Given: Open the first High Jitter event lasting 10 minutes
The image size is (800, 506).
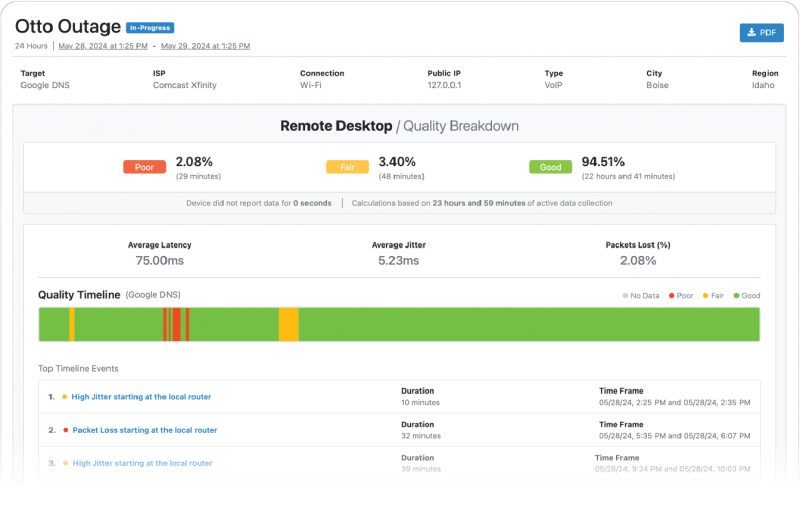Looking at the screenshot, I should point(141,397).
